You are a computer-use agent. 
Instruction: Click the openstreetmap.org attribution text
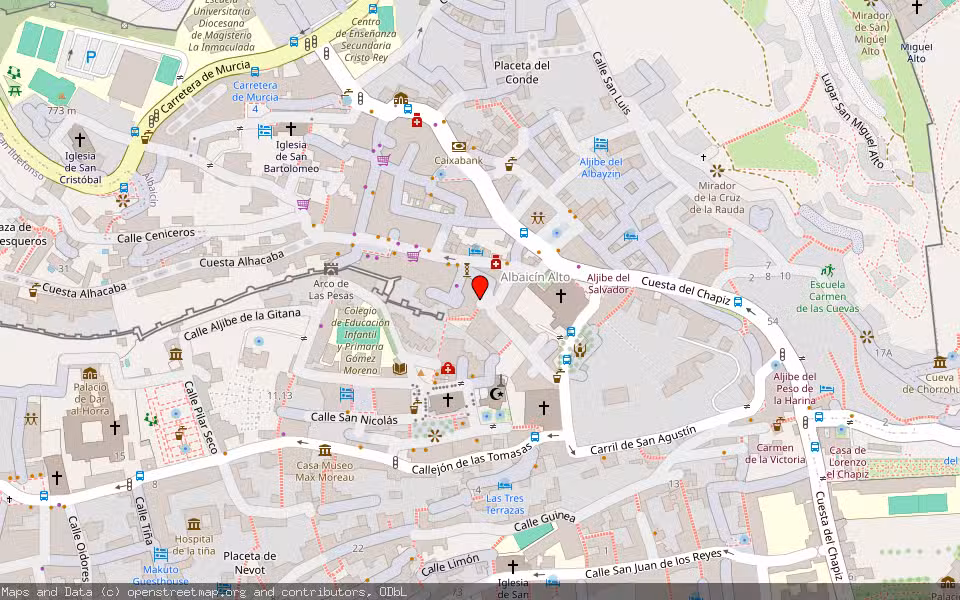187,592
